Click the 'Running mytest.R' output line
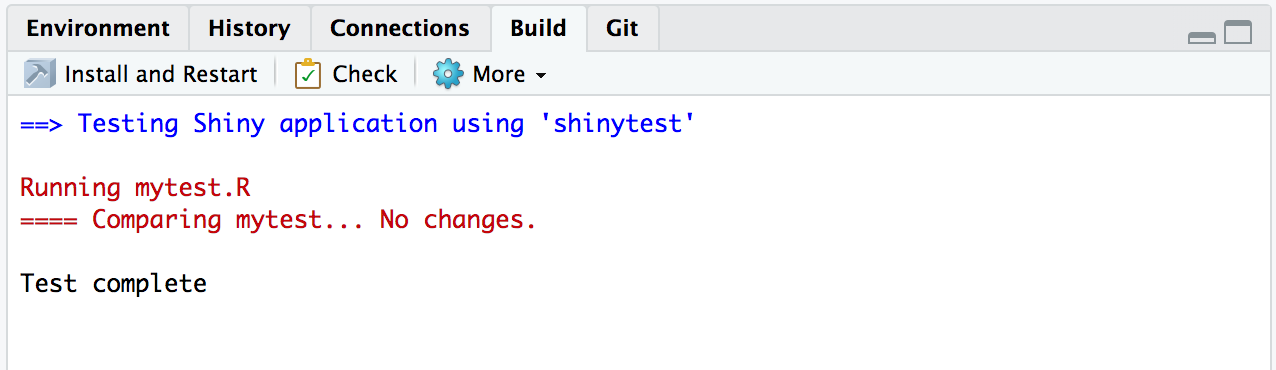 pos(135,188)
